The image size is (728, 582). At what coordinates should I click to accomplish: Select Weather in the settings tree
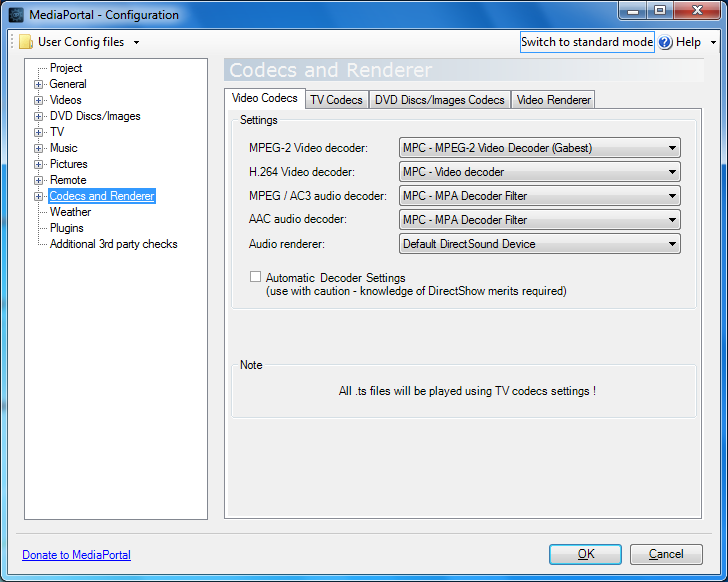70,212
